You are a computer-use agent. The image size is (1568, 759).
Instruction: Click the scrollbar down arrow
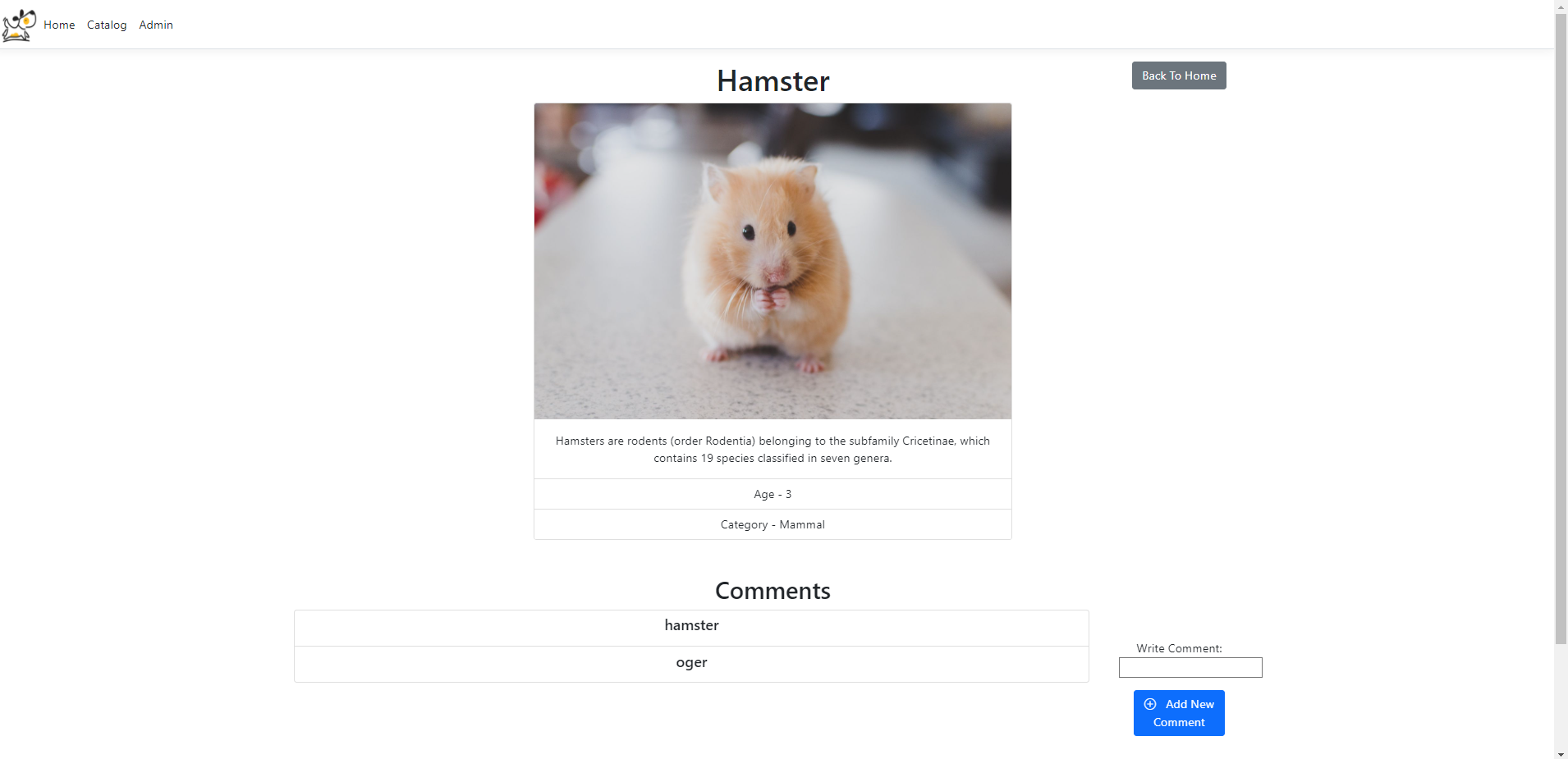point(1561,753)
